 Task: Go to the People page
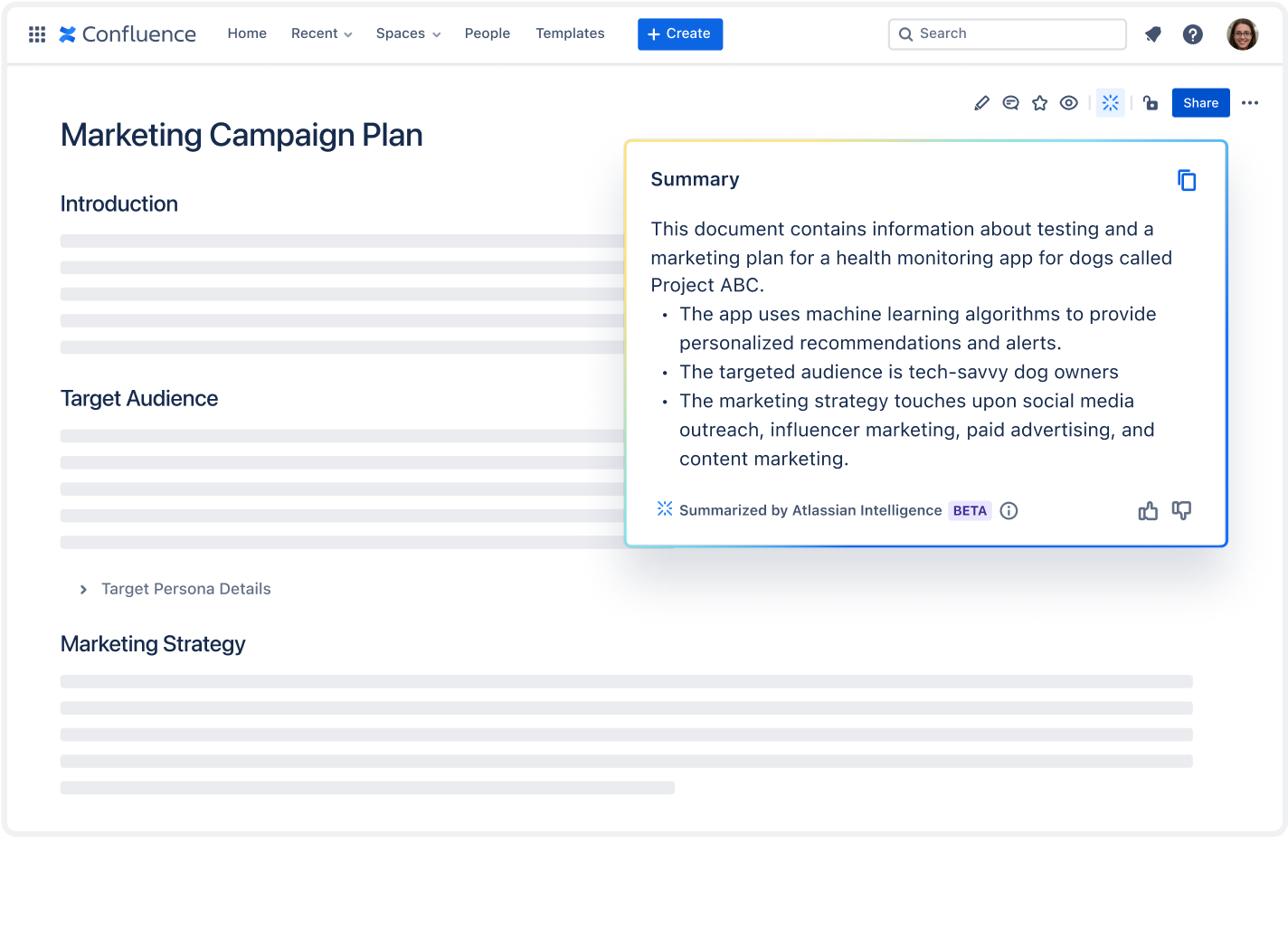[x=487, y=33]
